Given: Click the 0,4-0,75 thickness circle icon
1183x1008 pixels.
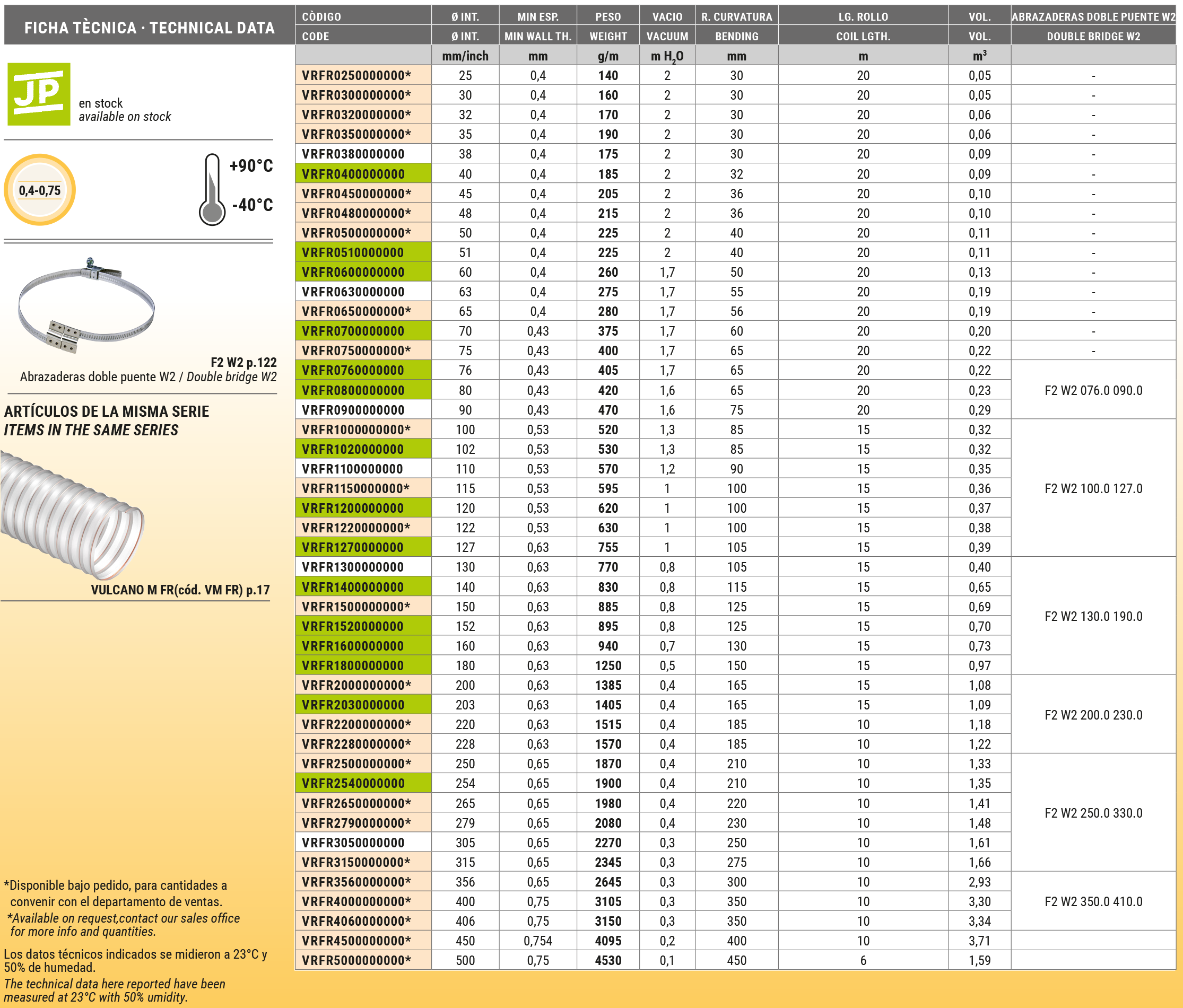Looking at the screenshot, I should (x=39, y=190).
